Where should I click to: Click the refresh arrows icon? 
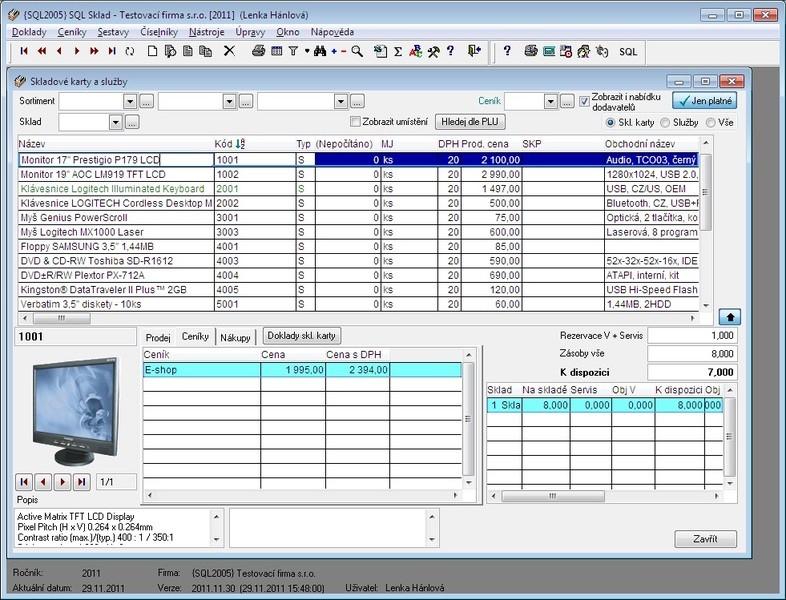pos(130,50)
